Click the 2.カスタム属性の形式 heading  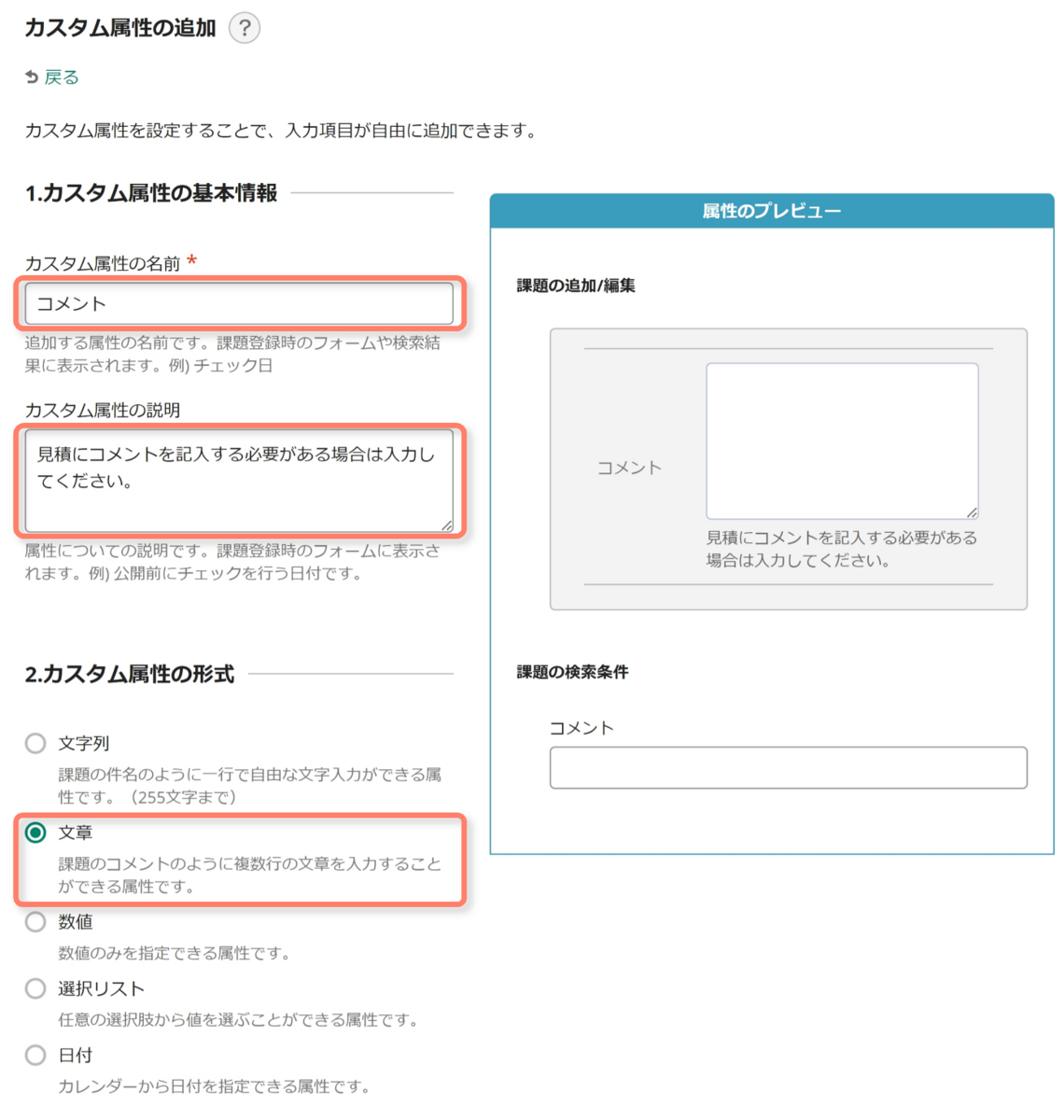pos(130,674)
